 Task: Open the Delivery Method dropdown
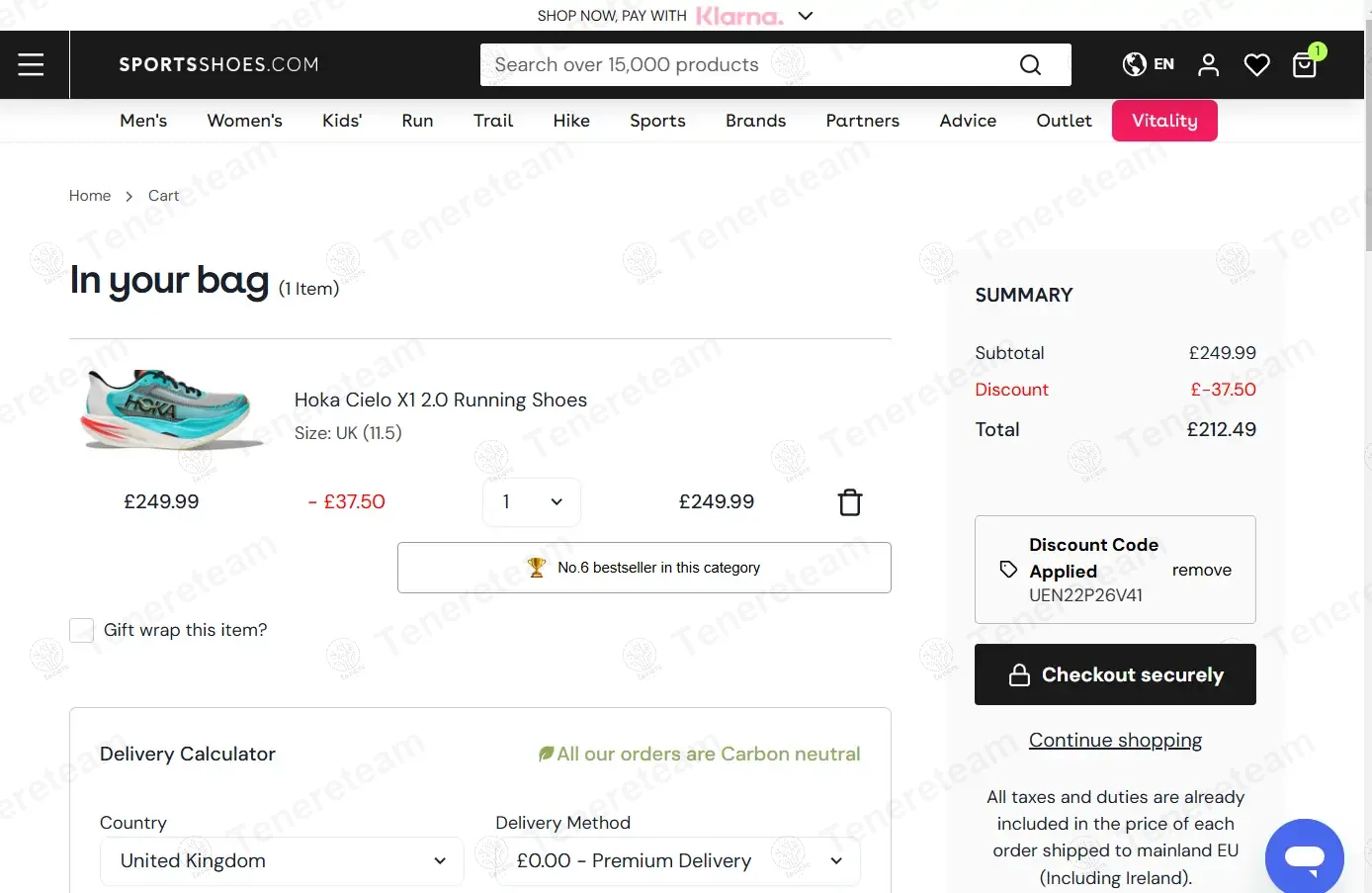point(677,860)
